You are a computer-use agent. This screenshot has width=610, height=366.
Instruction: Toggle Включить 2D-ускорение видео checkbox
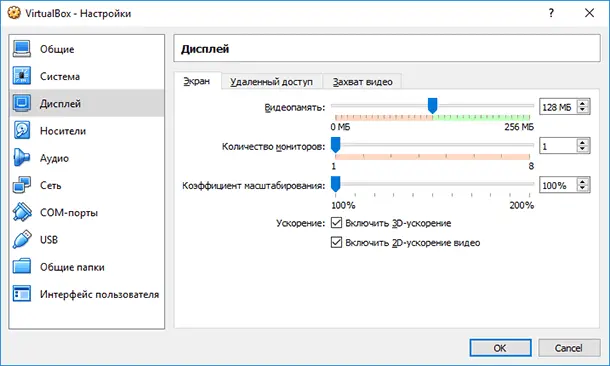click(x=336, y=242)
